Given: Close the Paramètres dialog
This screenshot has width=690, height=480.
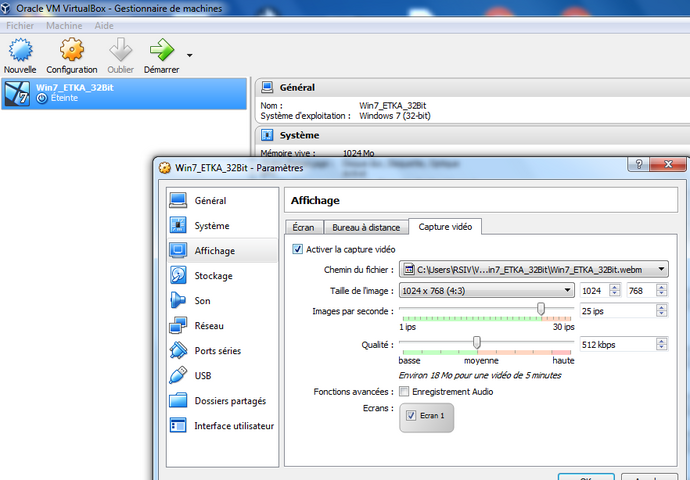Looking at the screenshot, I should (x=668, y=164).
